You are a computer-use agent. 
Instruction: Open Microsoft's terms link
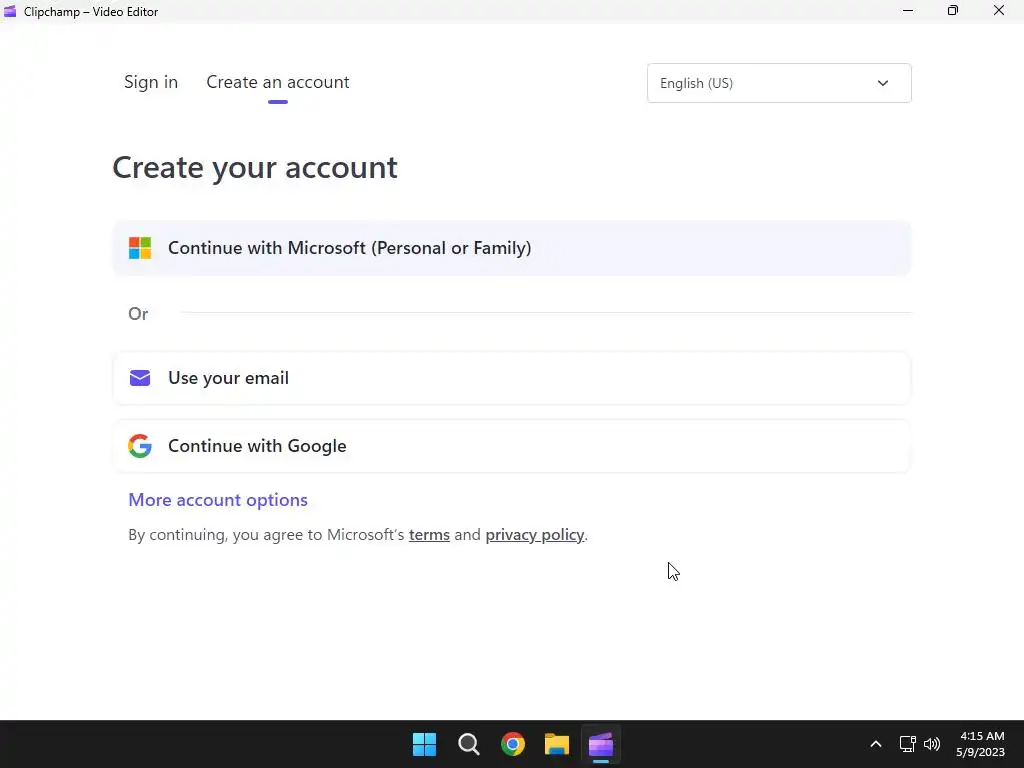pyautogui.click(x=429, y=535)
